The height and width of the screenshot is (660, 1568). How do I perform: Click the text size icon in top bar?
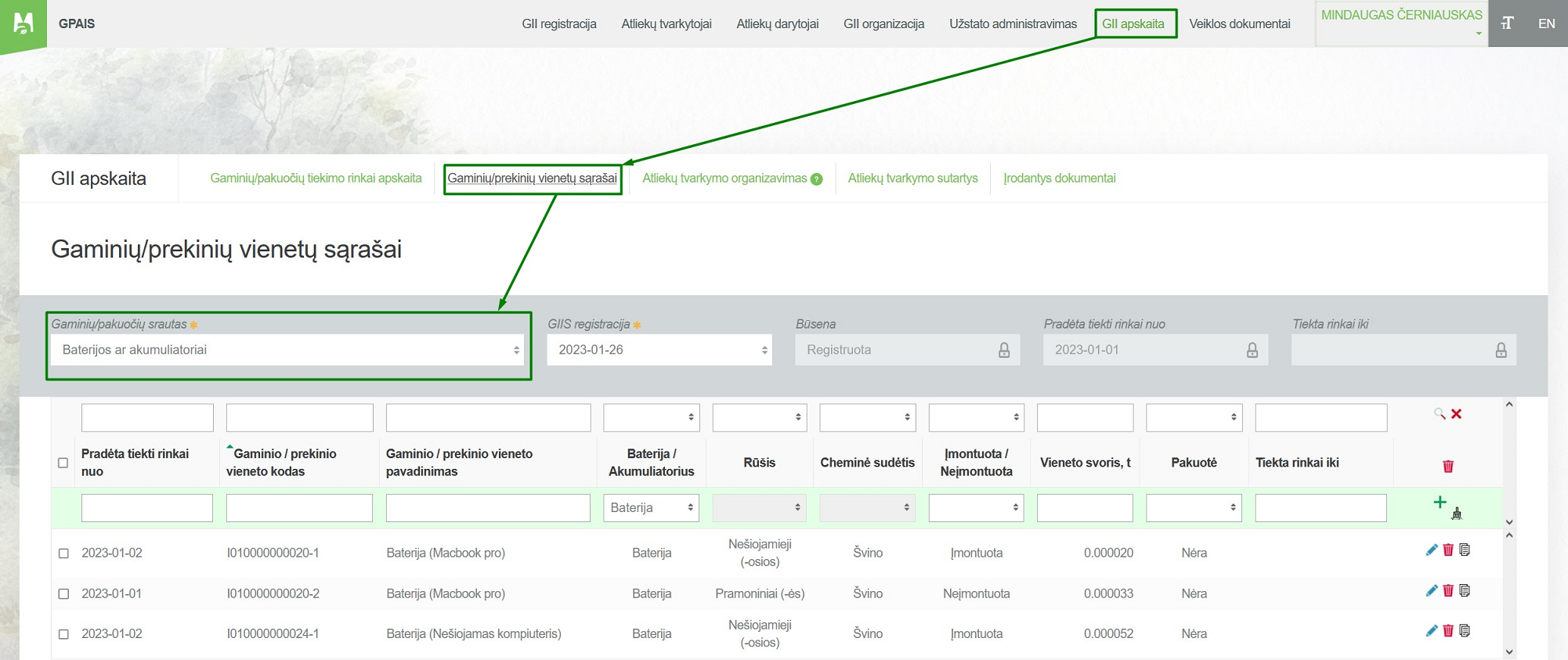[1507, 23]
